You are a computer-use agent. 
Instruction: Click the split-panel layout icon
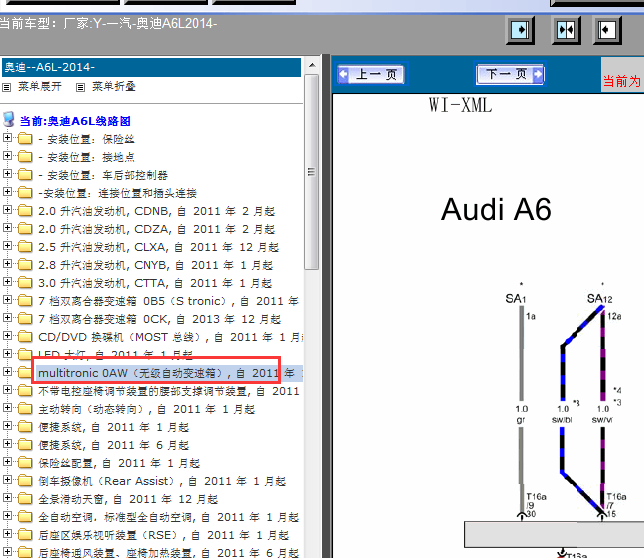pyautogui.click(x=566, y=30)
